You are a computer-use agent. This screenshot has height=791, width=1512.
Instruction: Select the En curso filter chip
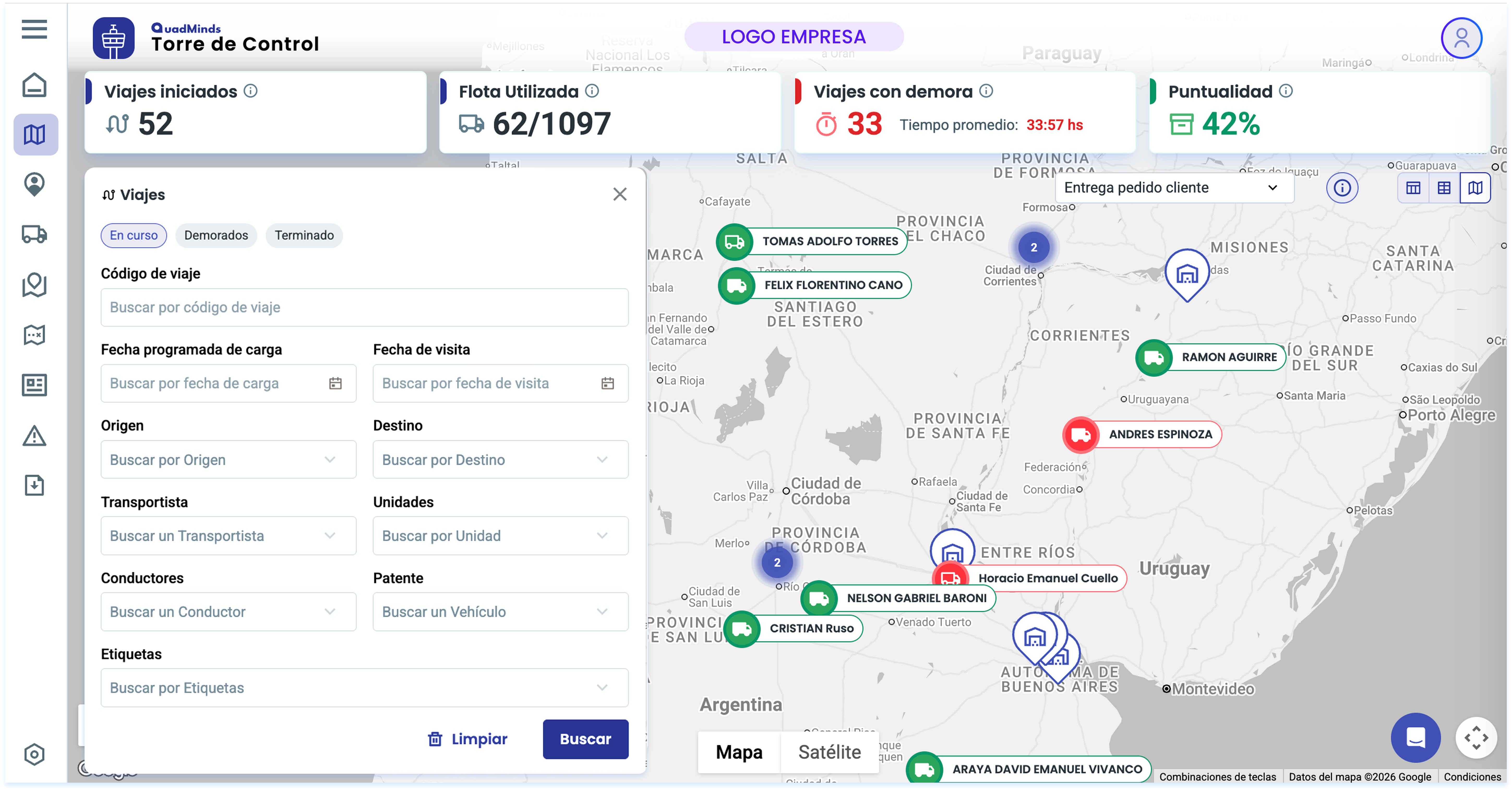pos(133,235)
